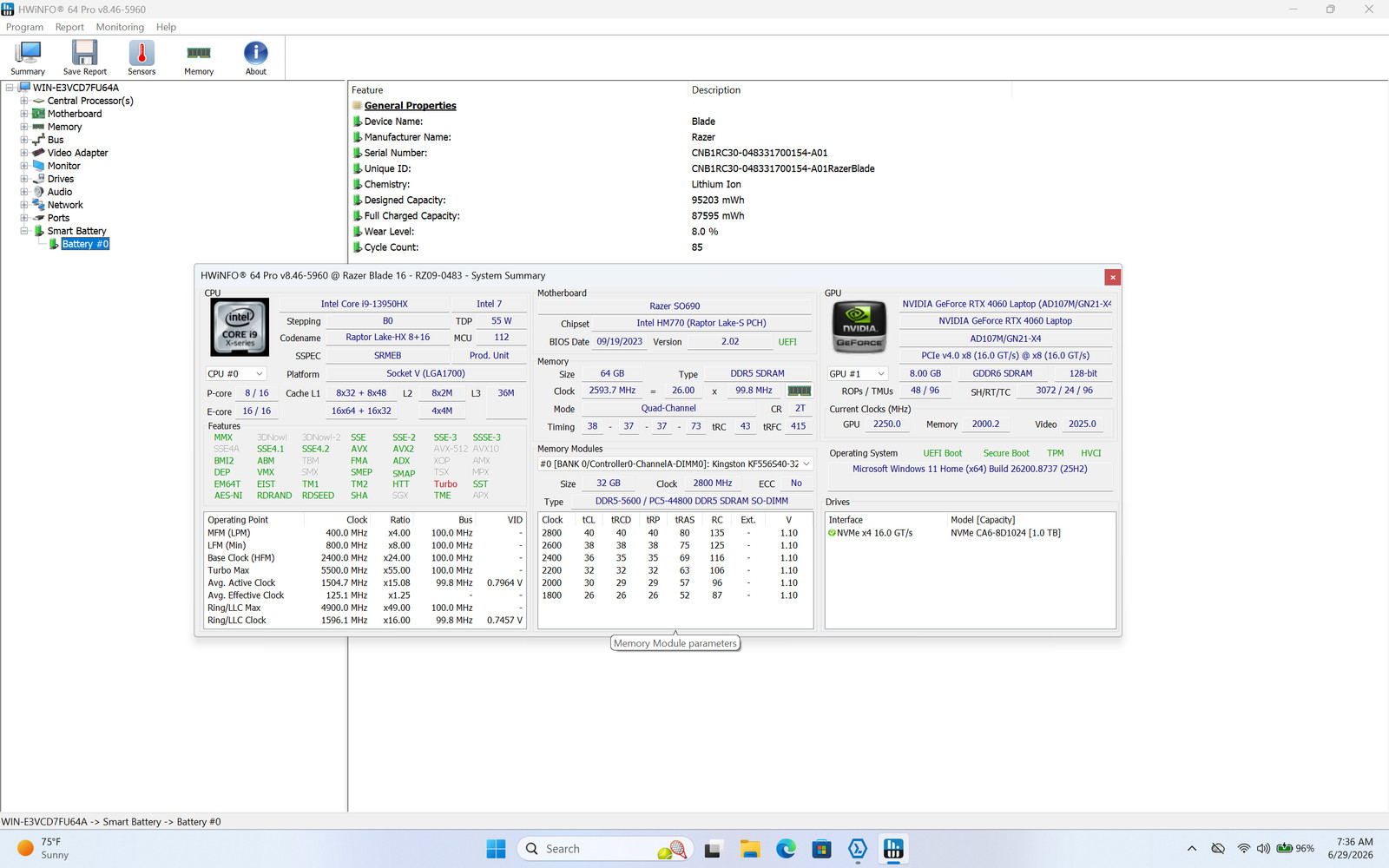Open the Memory toolbar icon

coord(199,58)
